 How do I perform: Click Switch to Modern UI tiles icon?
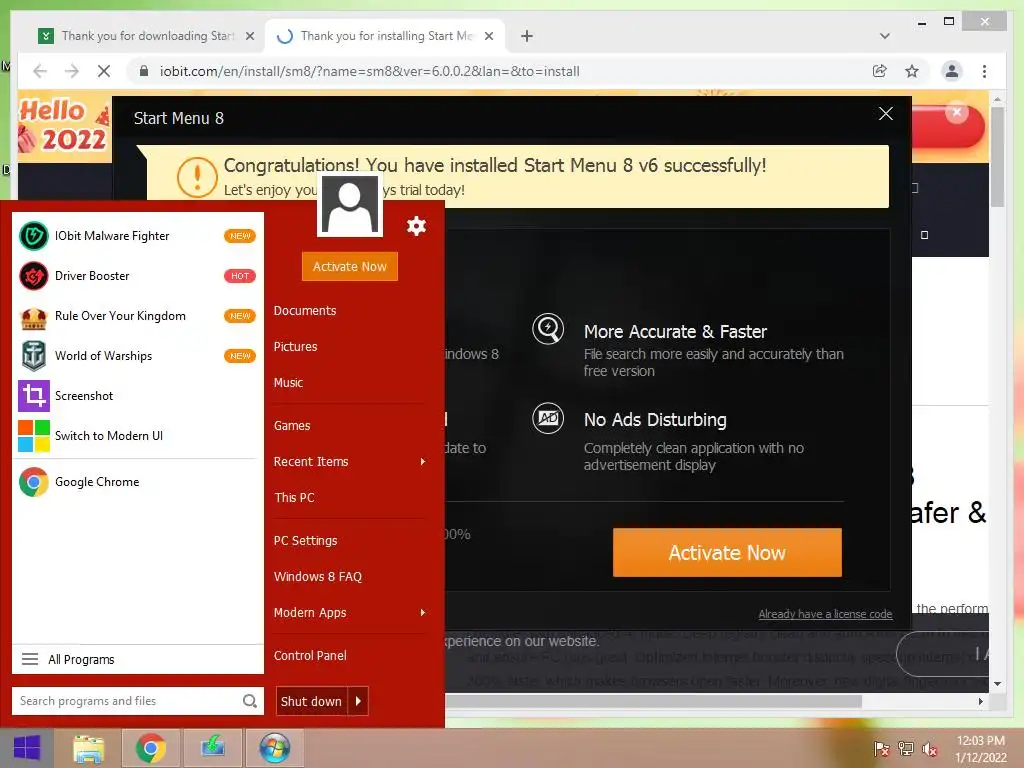[33, 436]
